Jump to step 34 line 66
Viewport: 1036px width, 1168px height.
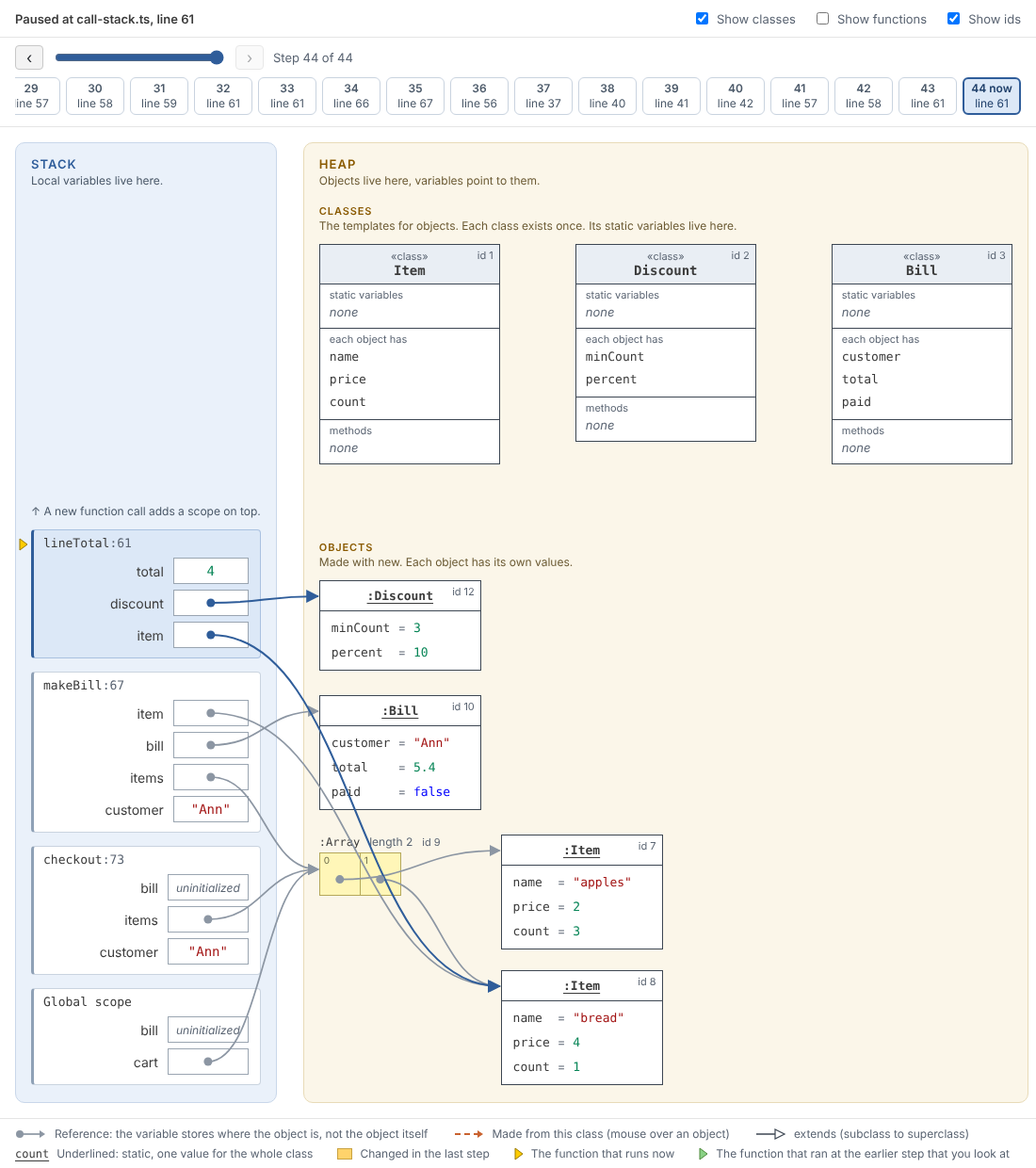point(351,96)
